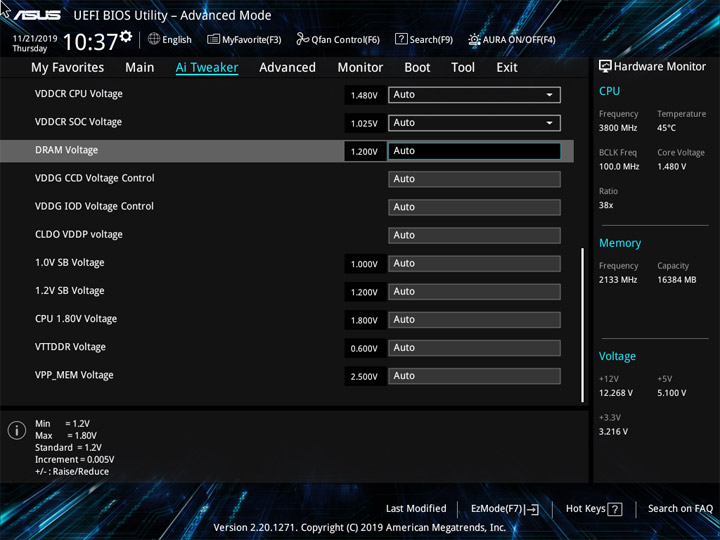Click Memory Capacity 16384 MB value
Viewport: 720px width, 540px height.
(677, 280)
